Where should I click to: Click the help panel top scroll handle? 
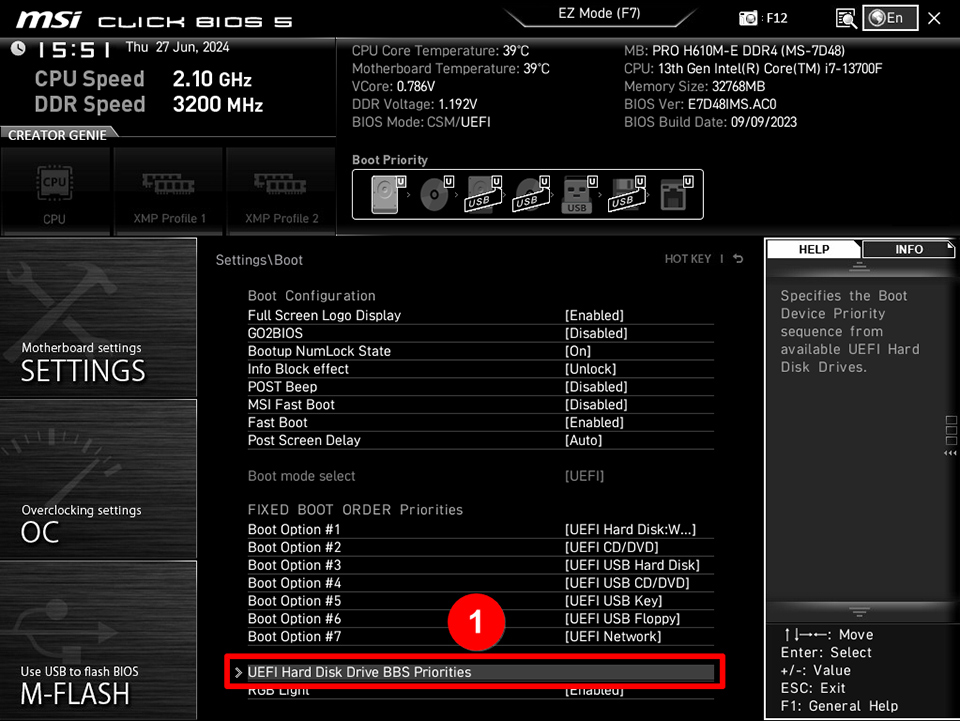pyautogui.click(x=859, y=266)
